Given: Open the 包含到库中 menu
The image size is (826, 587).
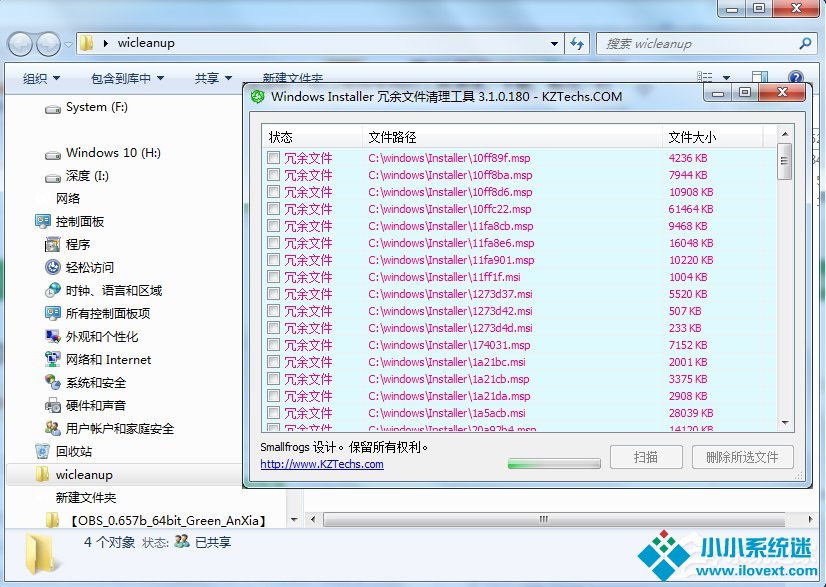Looking at the screenshot, I should (127, 79).
